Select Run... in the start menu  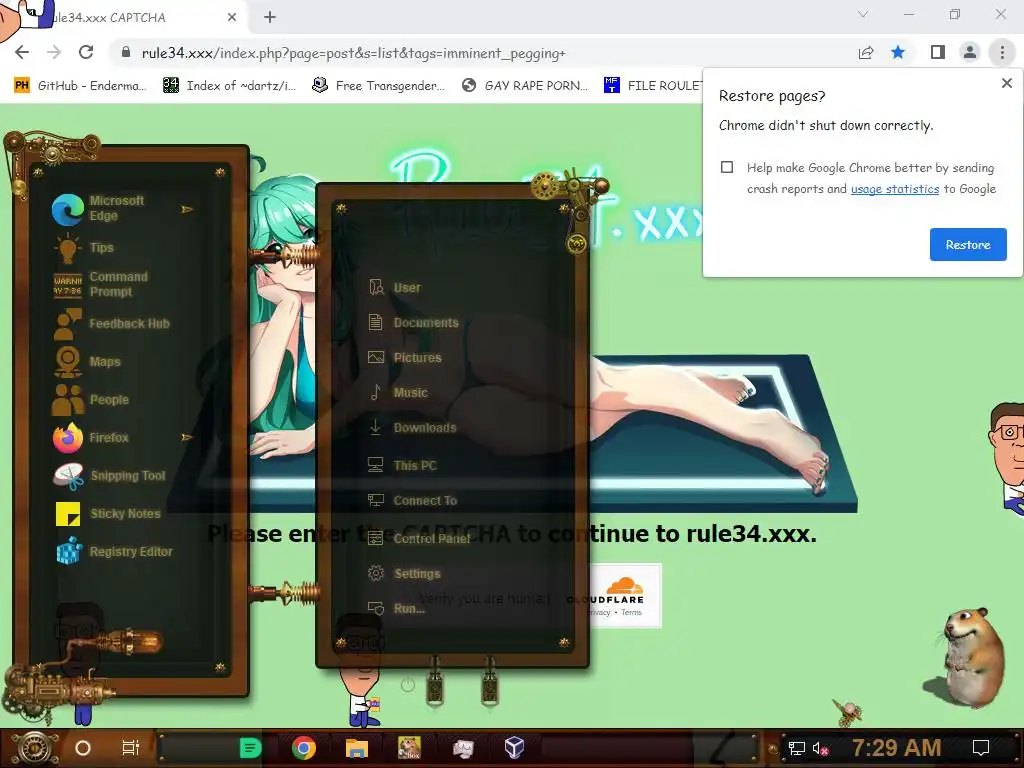click(396, 609)
